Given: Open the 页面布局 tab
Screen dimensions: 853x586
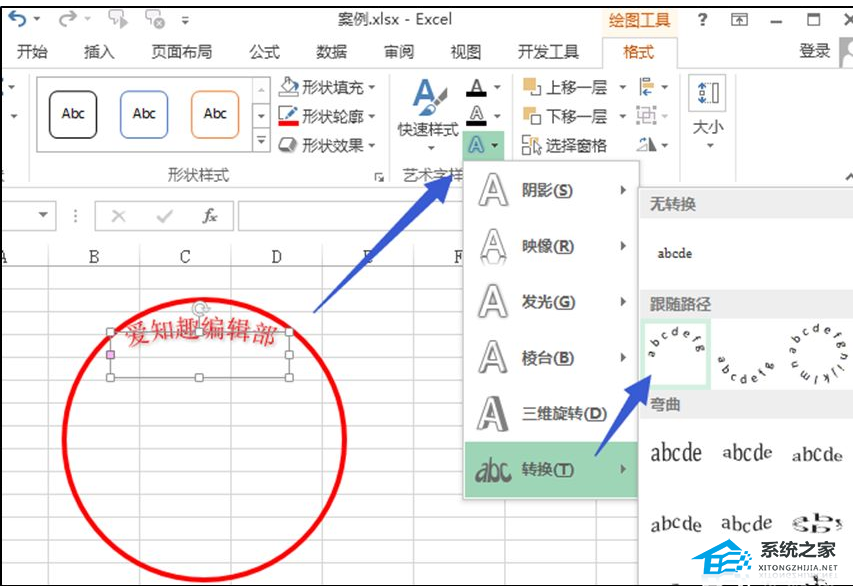Looking at the screenshot, I should point(182,52).
